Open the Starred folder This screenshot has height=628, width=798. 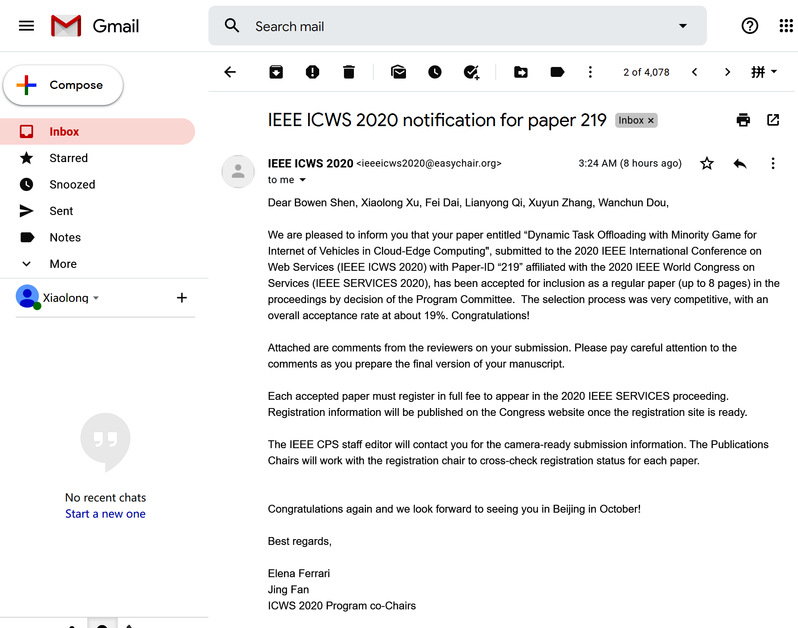click(68, 158)
